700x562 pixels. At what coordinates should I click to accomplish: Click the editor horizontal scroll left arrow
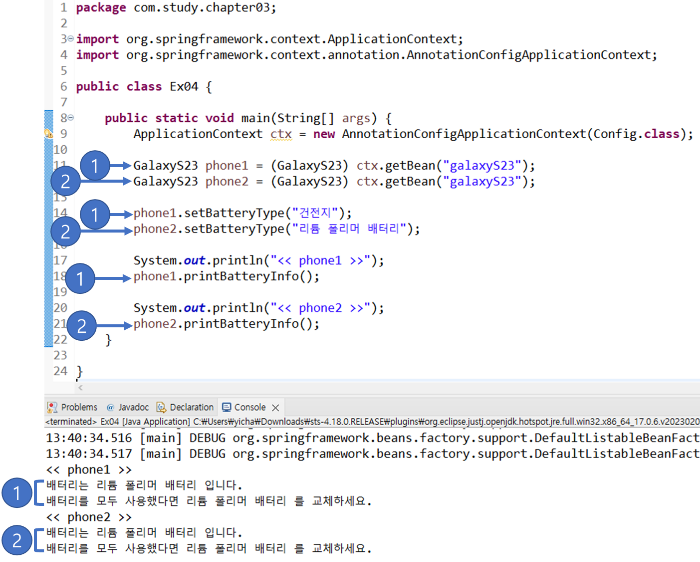[x=80, y=388]
